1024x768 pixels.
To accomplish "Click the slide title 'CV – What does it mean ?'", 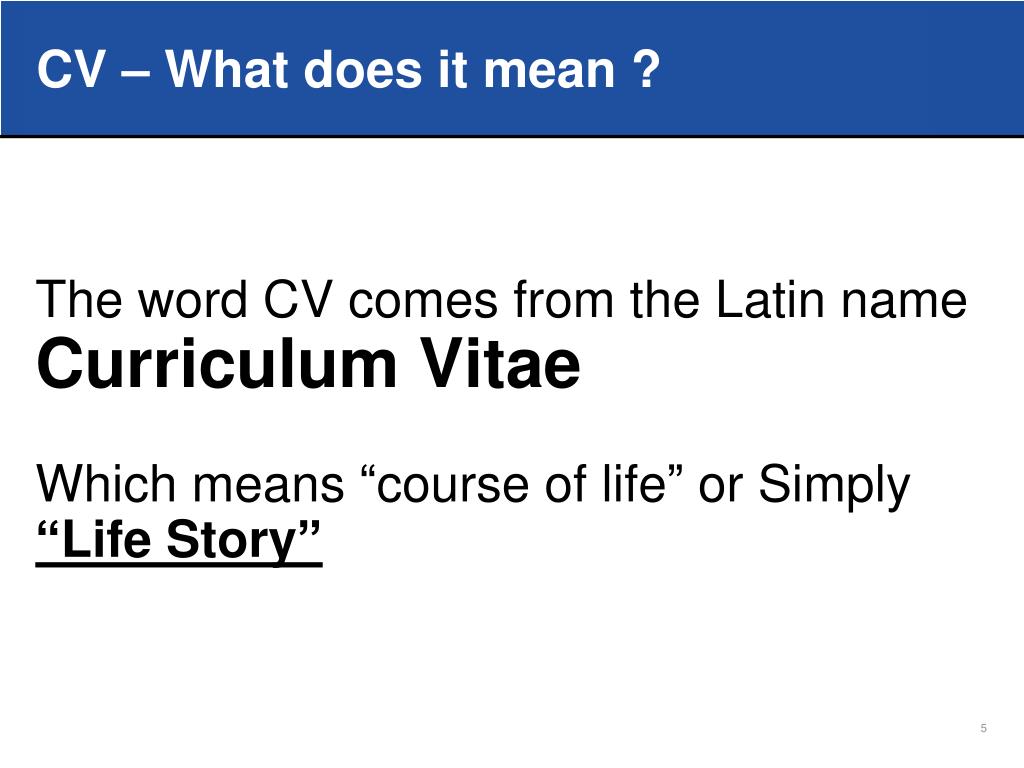I will click(x=348, y=69).
